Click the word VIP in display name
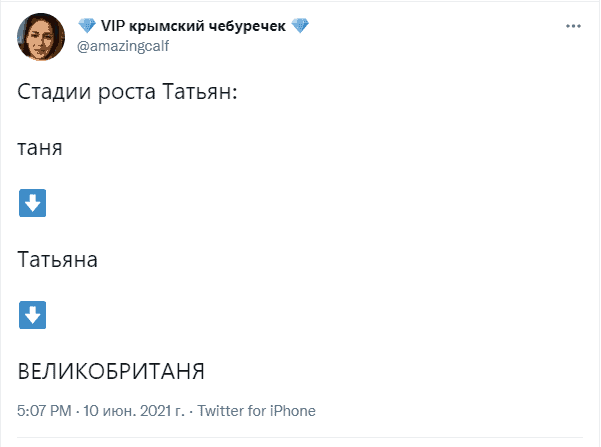Viewport: 601px width, 447px height. 113,26
